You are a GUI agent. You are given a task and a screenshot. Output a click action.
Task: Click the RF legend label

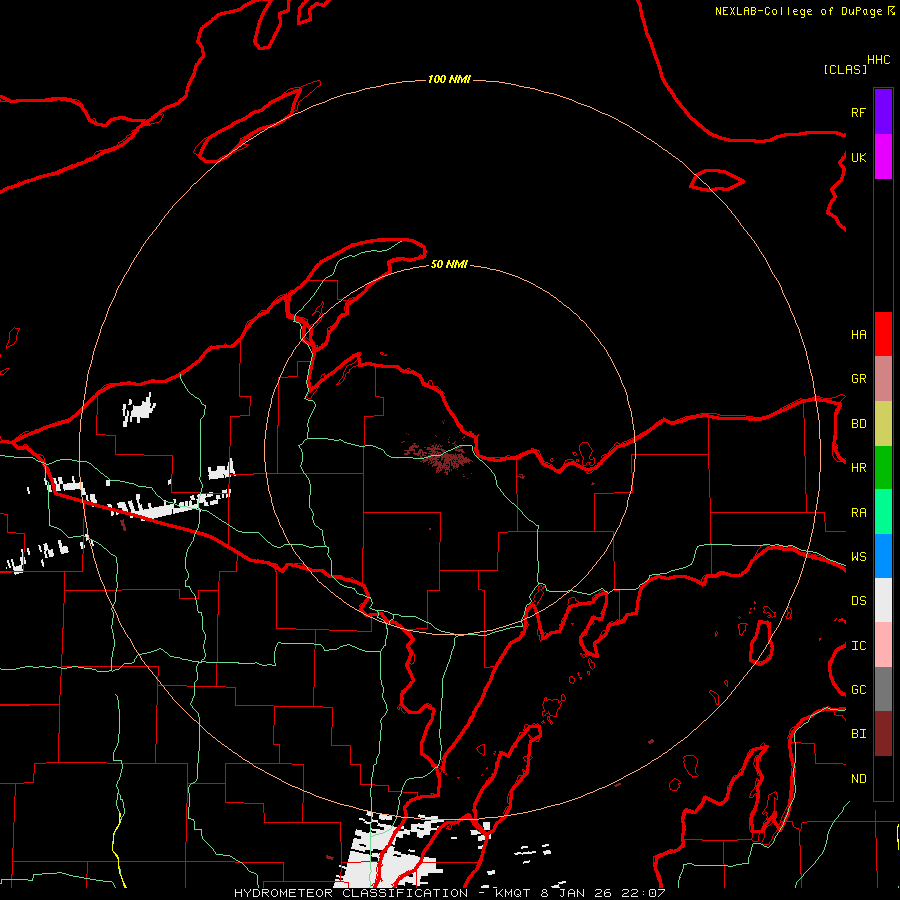tap(858, 112)
